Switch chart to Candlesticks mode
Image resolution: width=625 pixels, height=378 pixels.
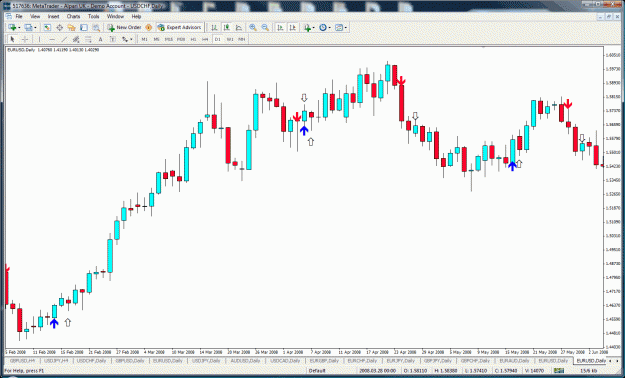[x=227, y=28]
